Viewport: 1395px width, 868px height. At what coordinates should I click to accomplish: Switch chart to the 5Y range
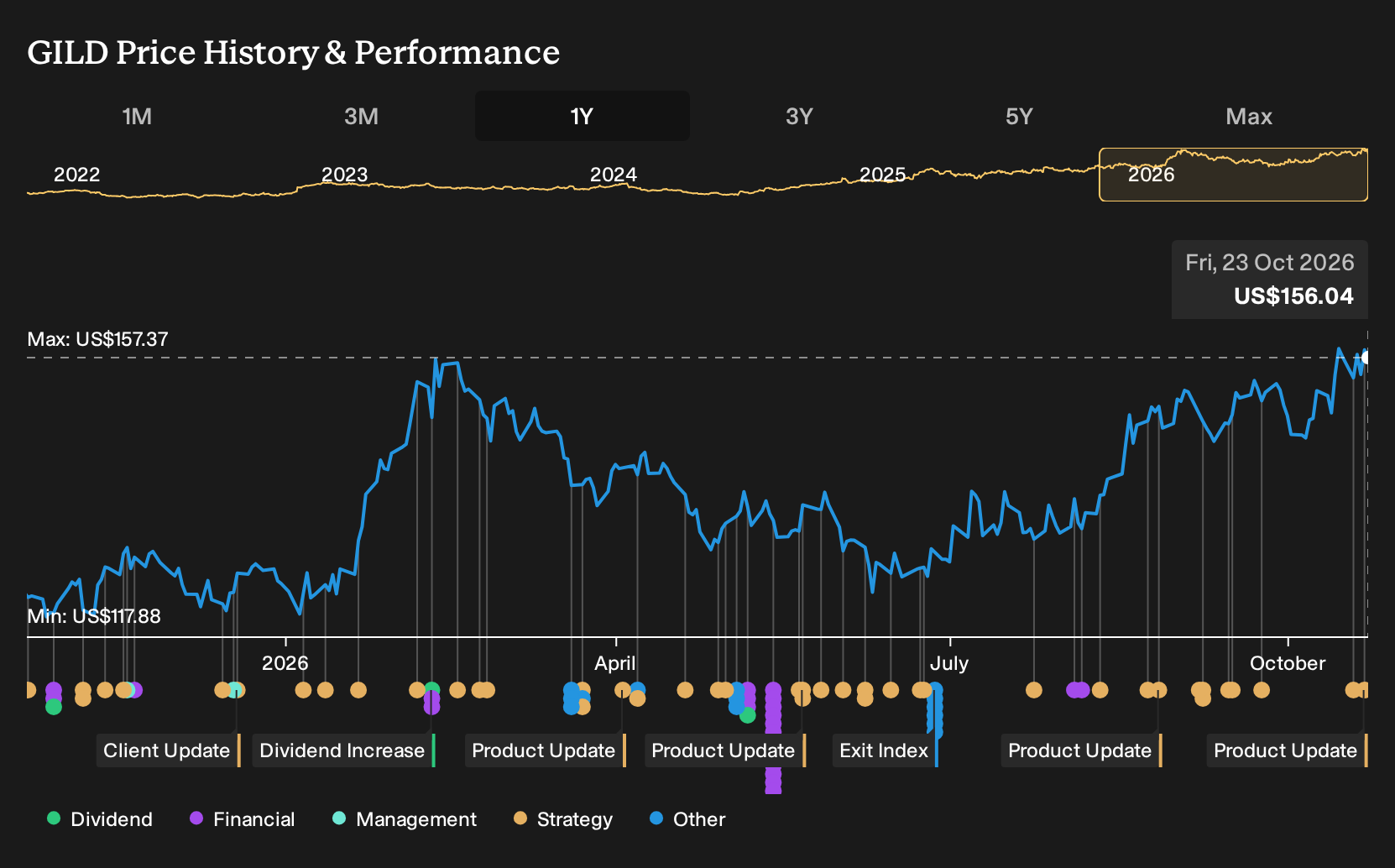[1019, 116]
